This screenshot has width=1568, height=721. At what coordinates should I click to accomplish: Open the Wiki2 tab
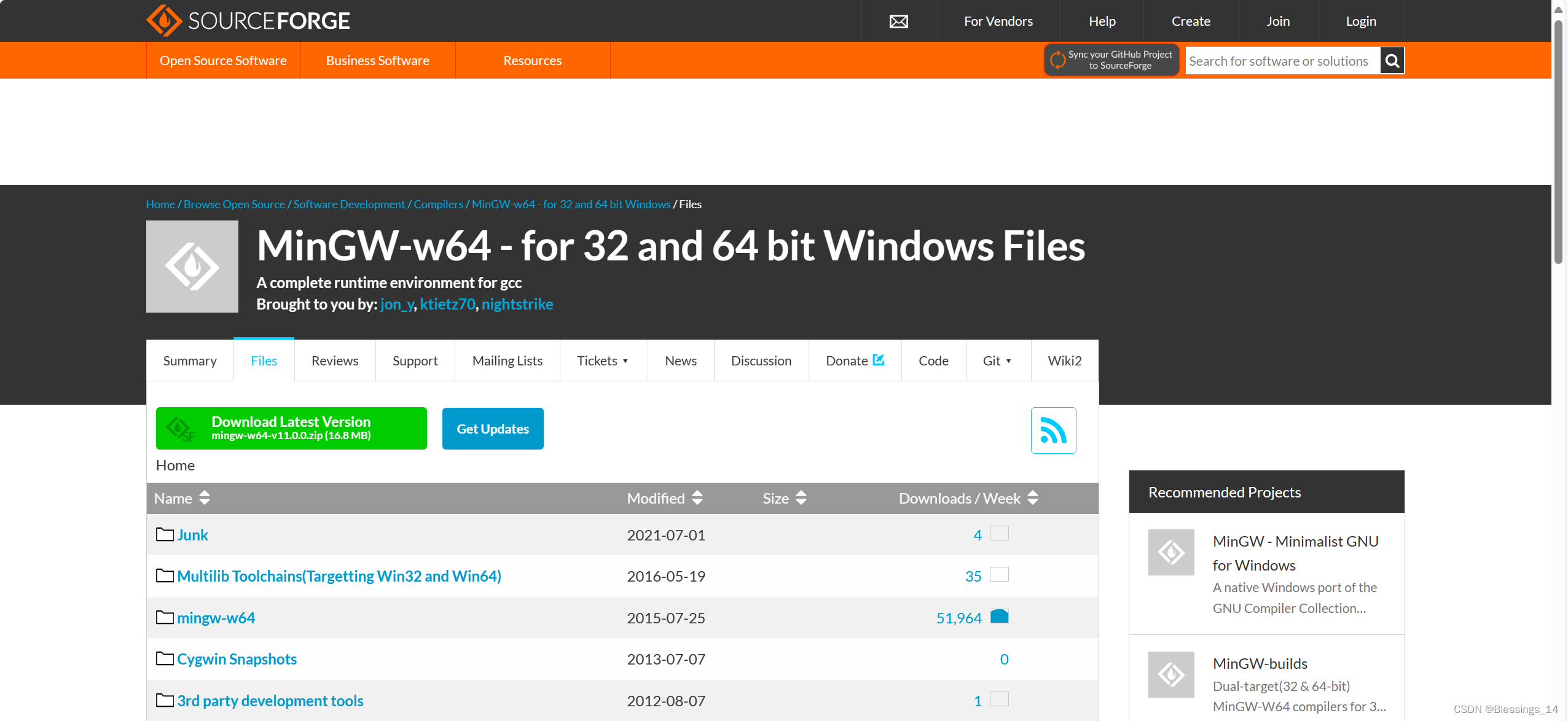tap(1064, 360)
